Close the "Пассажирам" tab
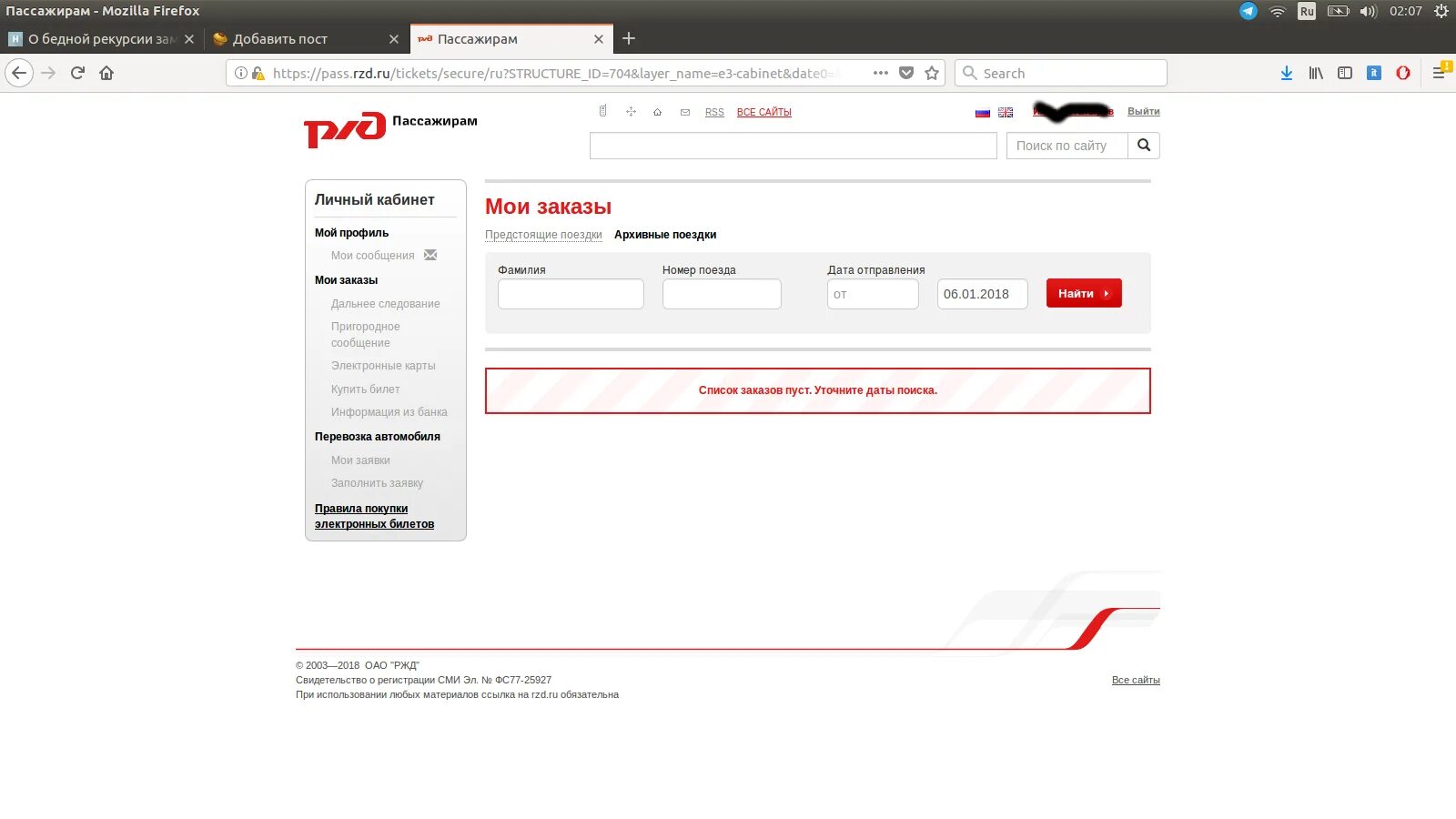Image resolution: width=1456 pixels, height=819 pixels. (599, 39)
